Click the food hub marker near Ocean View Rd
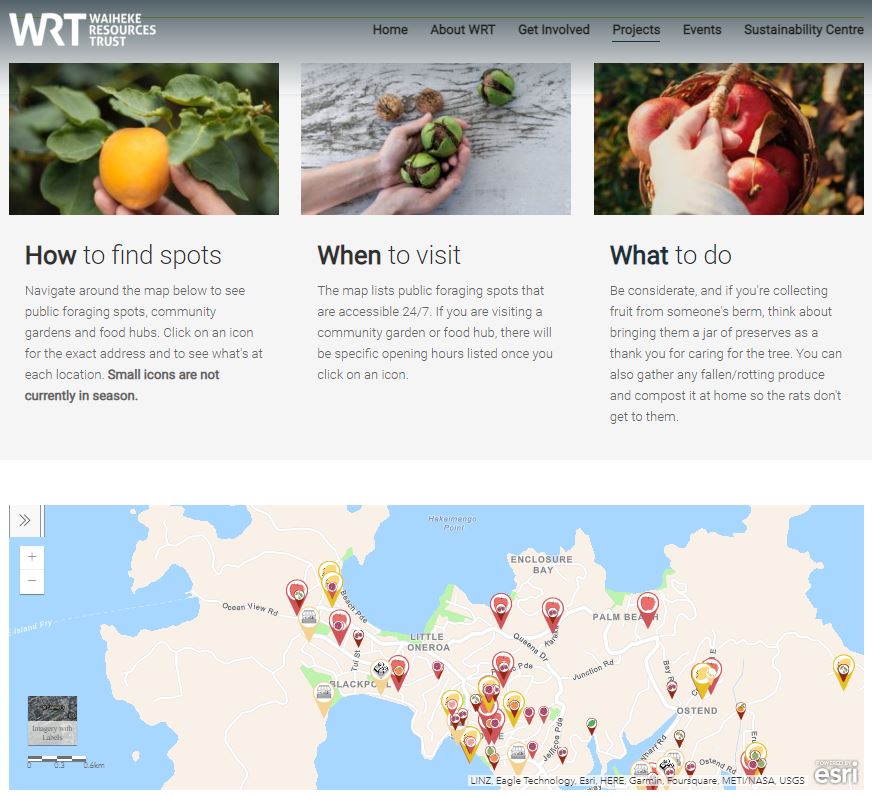 [309, 623]
